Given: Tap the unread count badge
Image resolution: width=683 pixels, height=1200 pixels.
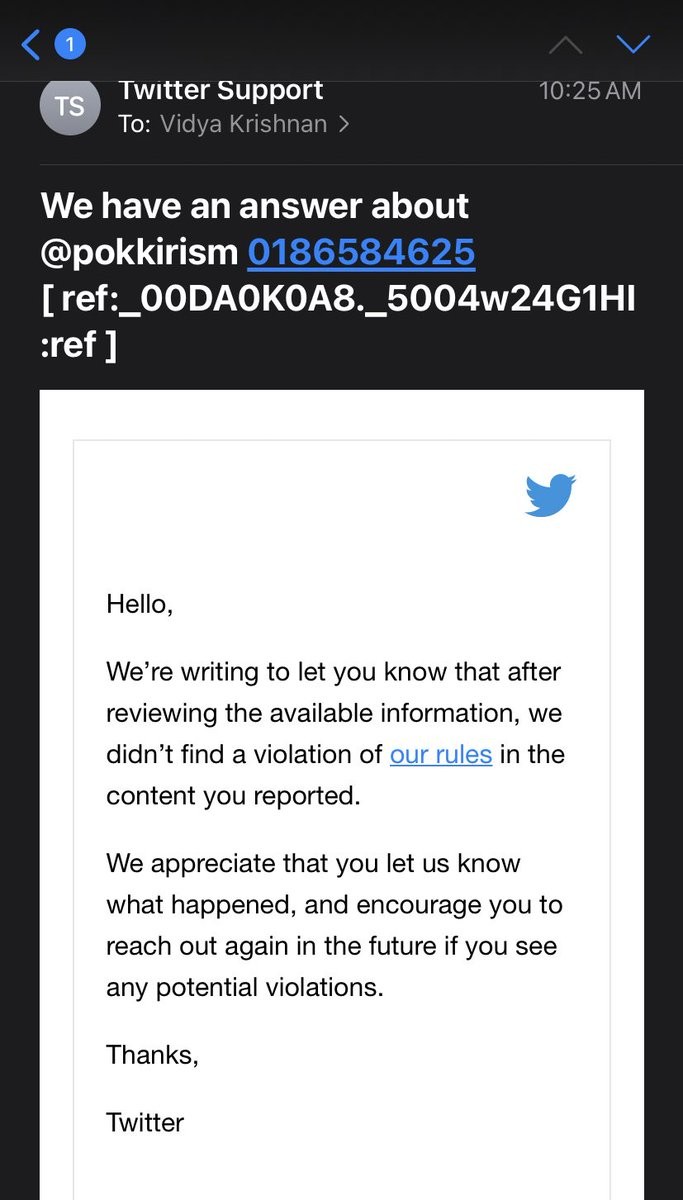Looking at the screenshot, I should (70, 44).
